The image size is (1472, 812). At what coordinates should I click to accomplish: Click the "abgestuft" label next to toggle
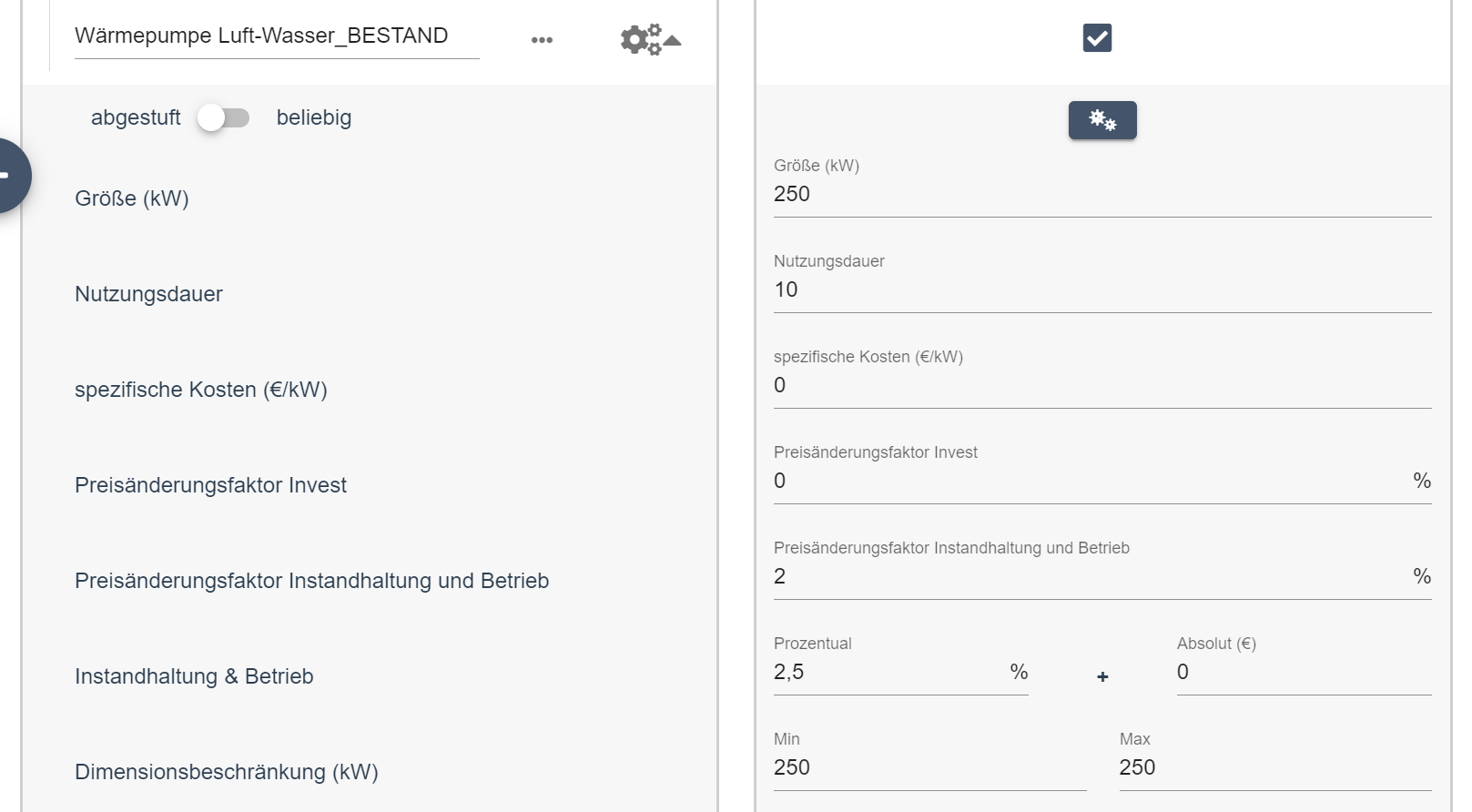click(x=136, y=118)
